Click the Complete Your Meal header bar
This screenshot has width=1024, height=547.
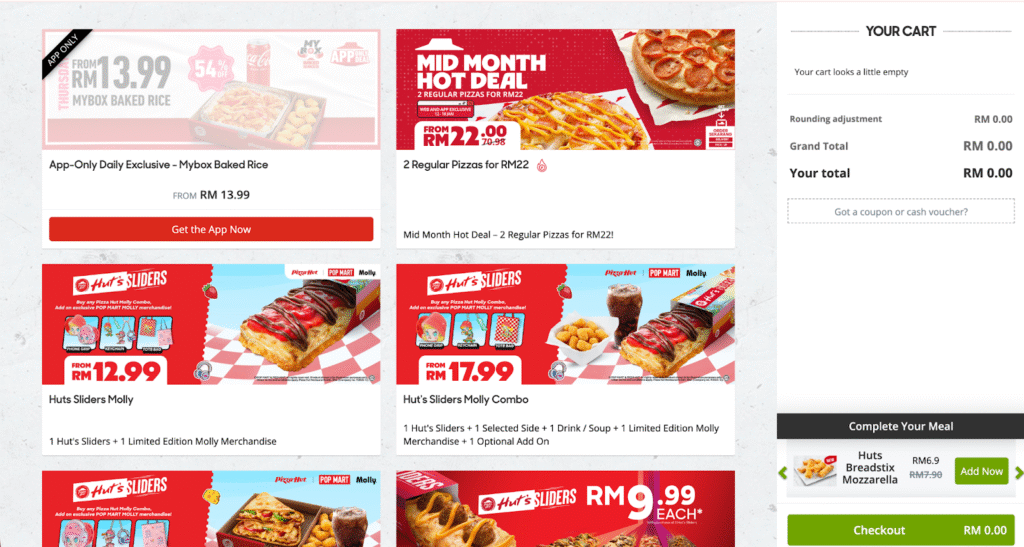point(900,426)
